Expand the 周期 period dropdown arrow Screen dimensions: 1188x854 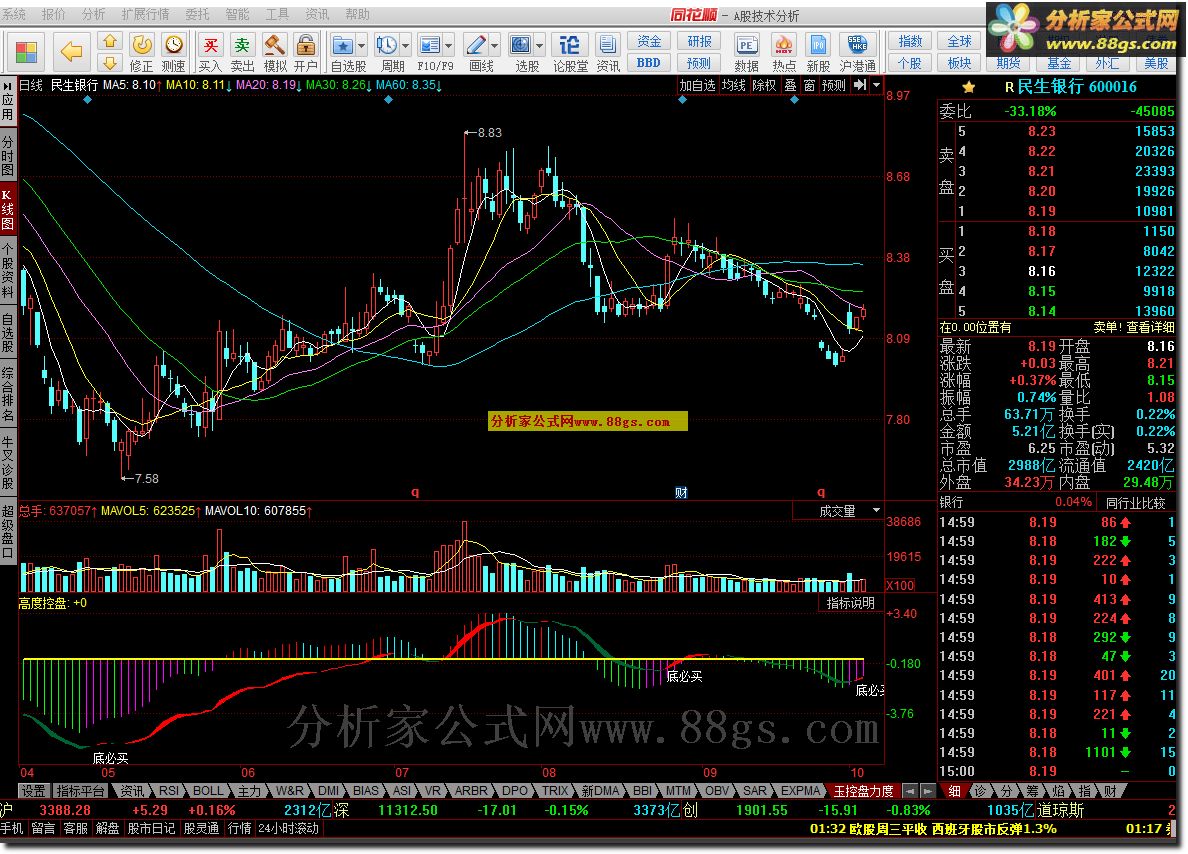pyautogui.click(x=406, y=45)
